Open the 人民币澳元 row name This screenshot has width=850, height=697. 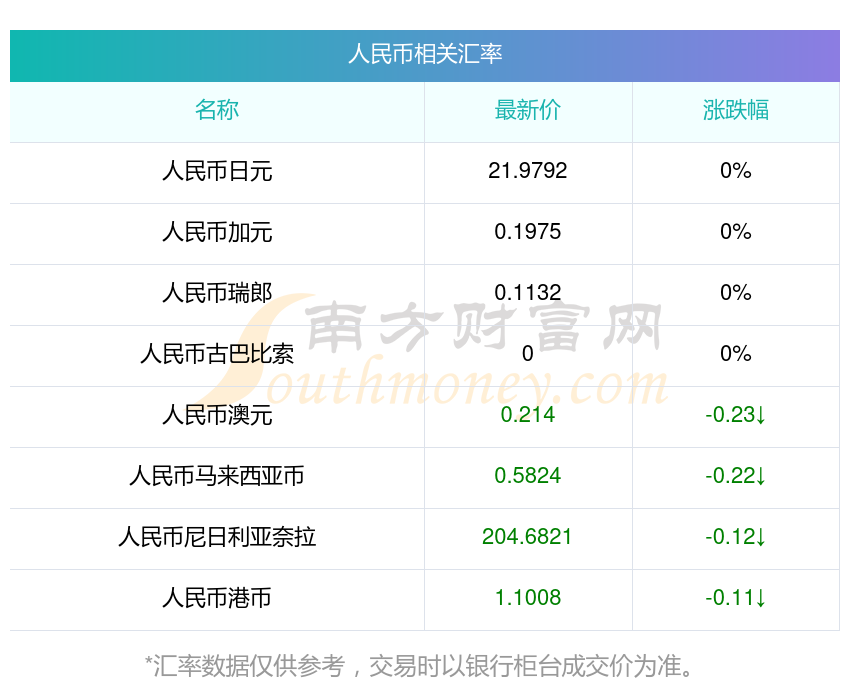217,415
